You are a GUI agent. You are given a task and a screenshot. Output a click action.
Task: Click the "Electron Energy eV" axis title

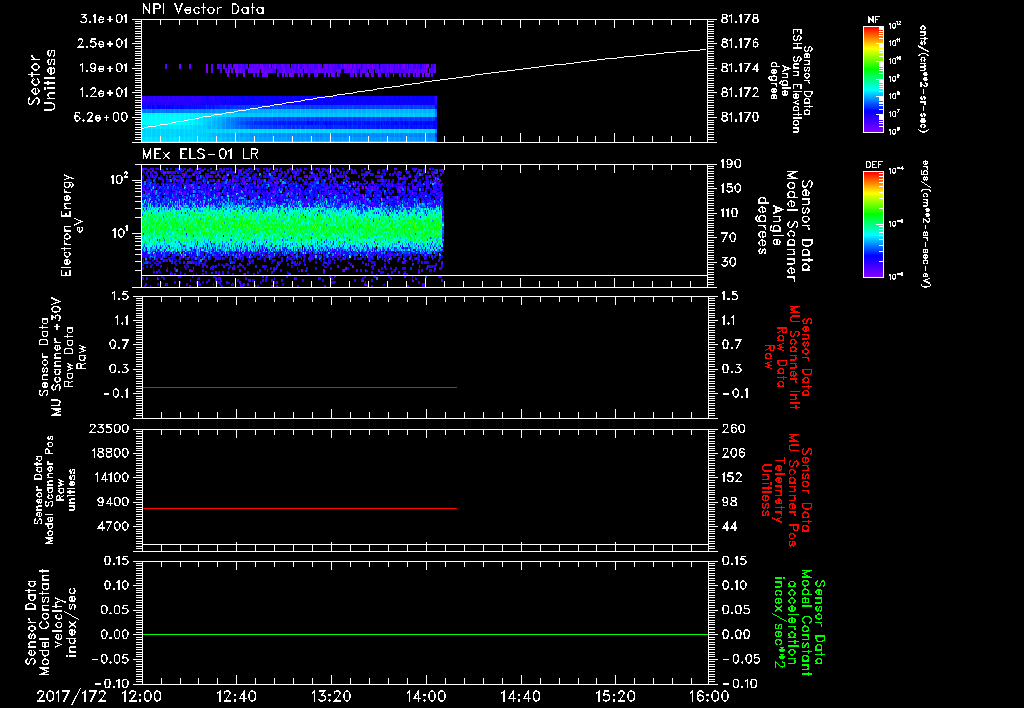(72, 225)
